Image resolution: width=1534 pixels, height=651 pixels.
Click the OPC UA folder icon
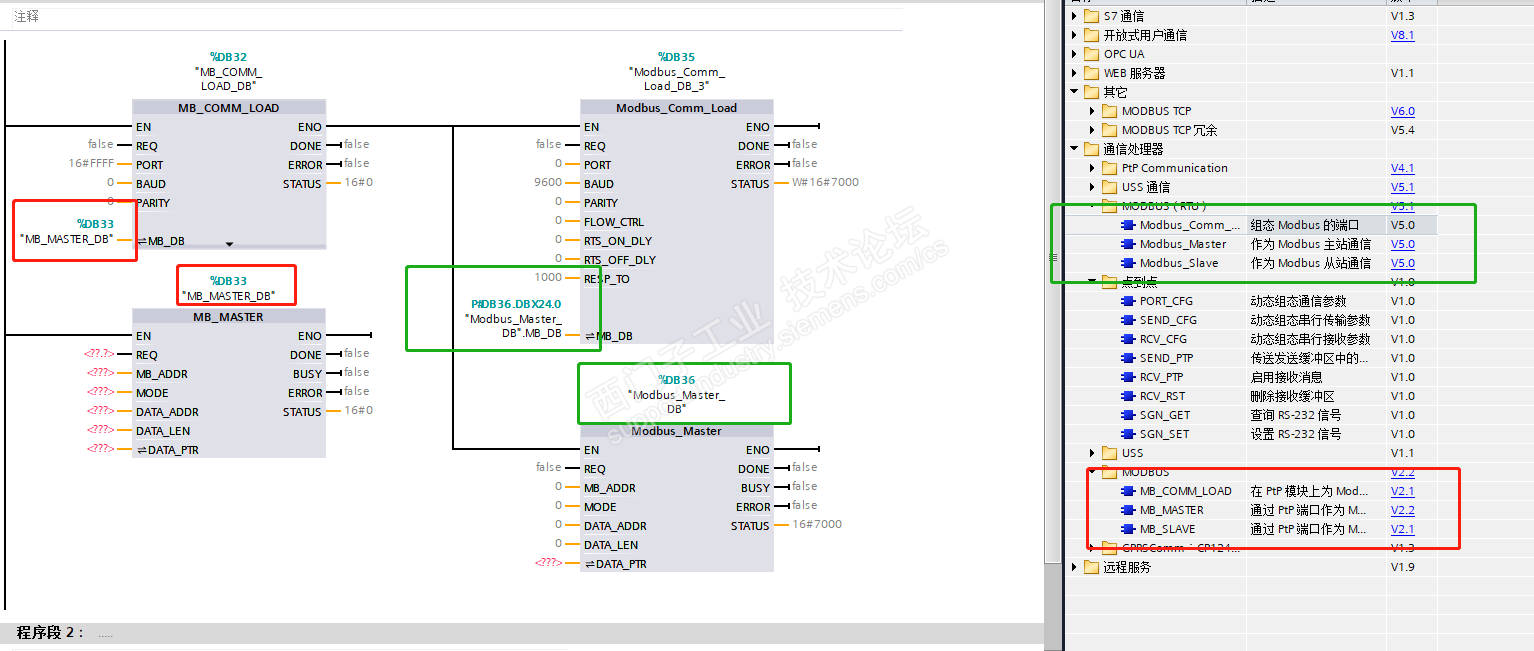point(1092,54)
